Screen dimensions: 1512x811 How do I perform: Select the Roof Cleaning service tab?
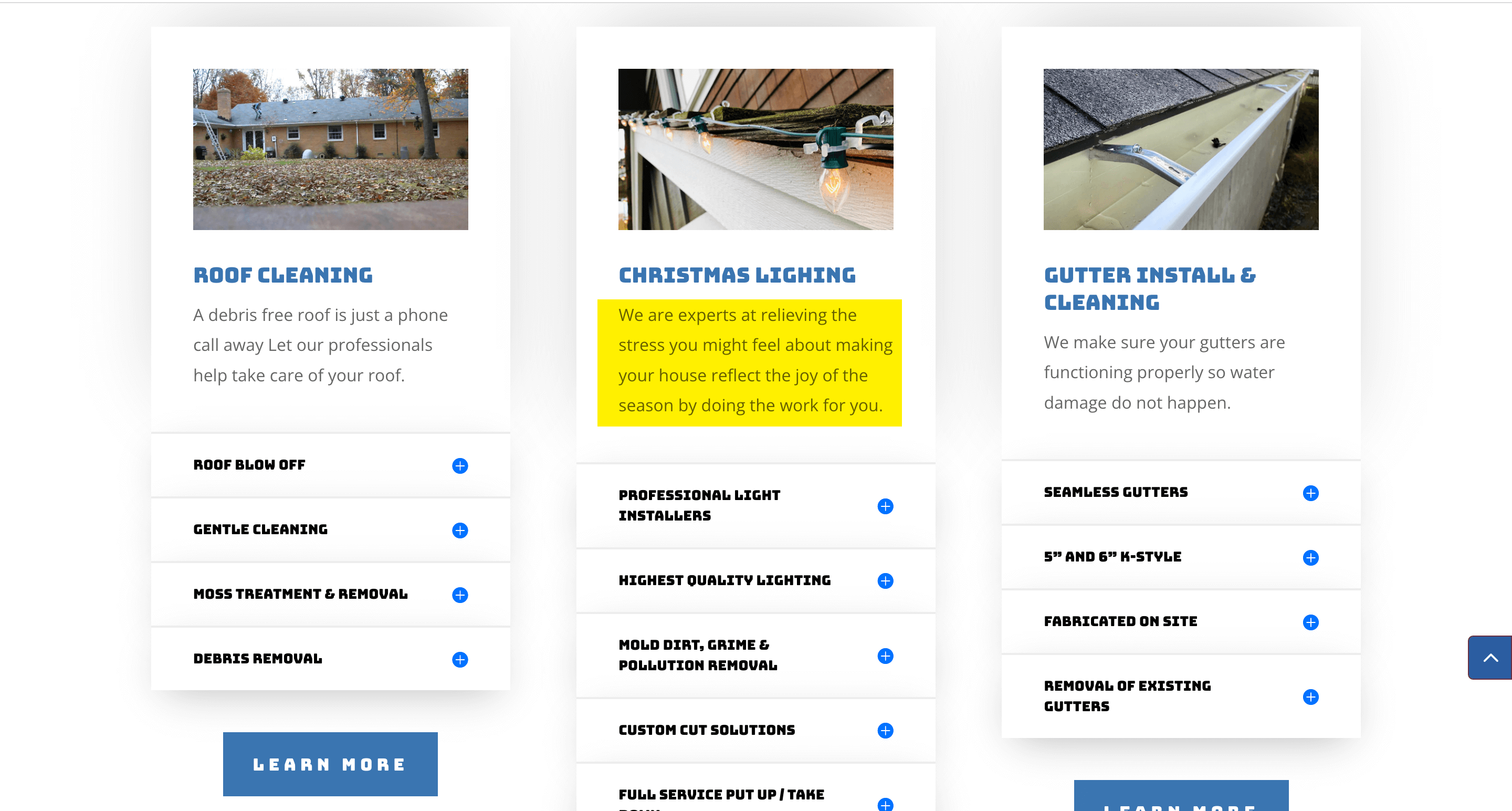point(283,274)
